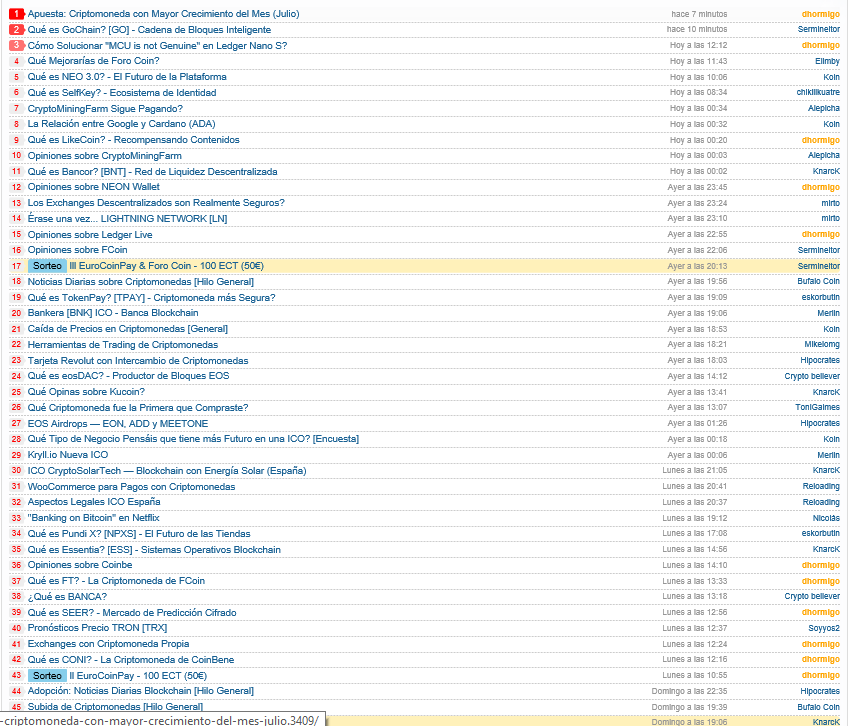The height and width of the screenshot is (726, 852).
Task: View Mikelomg's profile link
Action: click(x=822, y=345)
